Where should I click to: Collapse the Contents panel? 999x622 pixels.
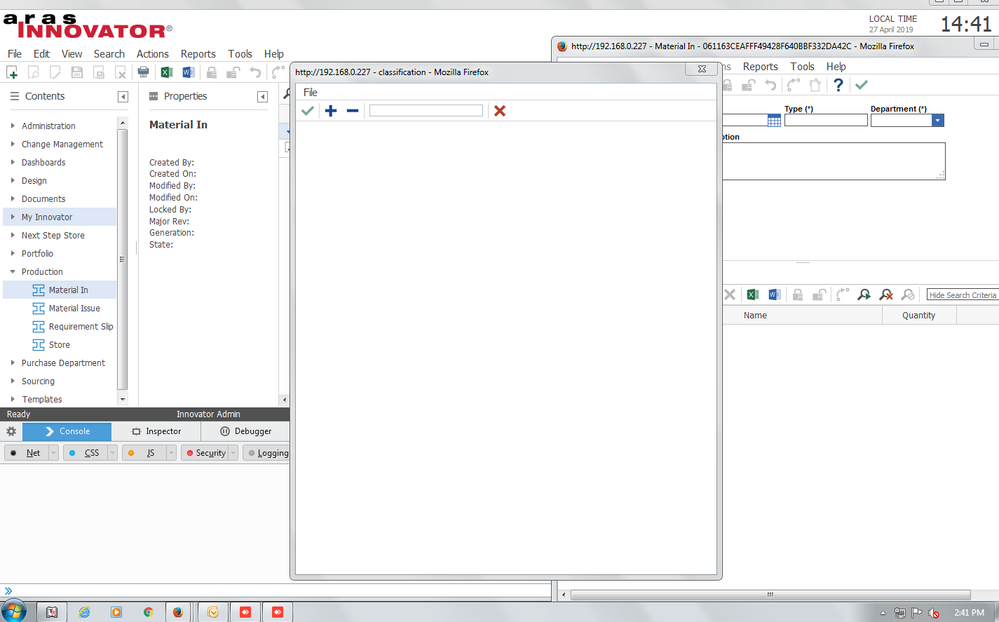tap(123, 97)
